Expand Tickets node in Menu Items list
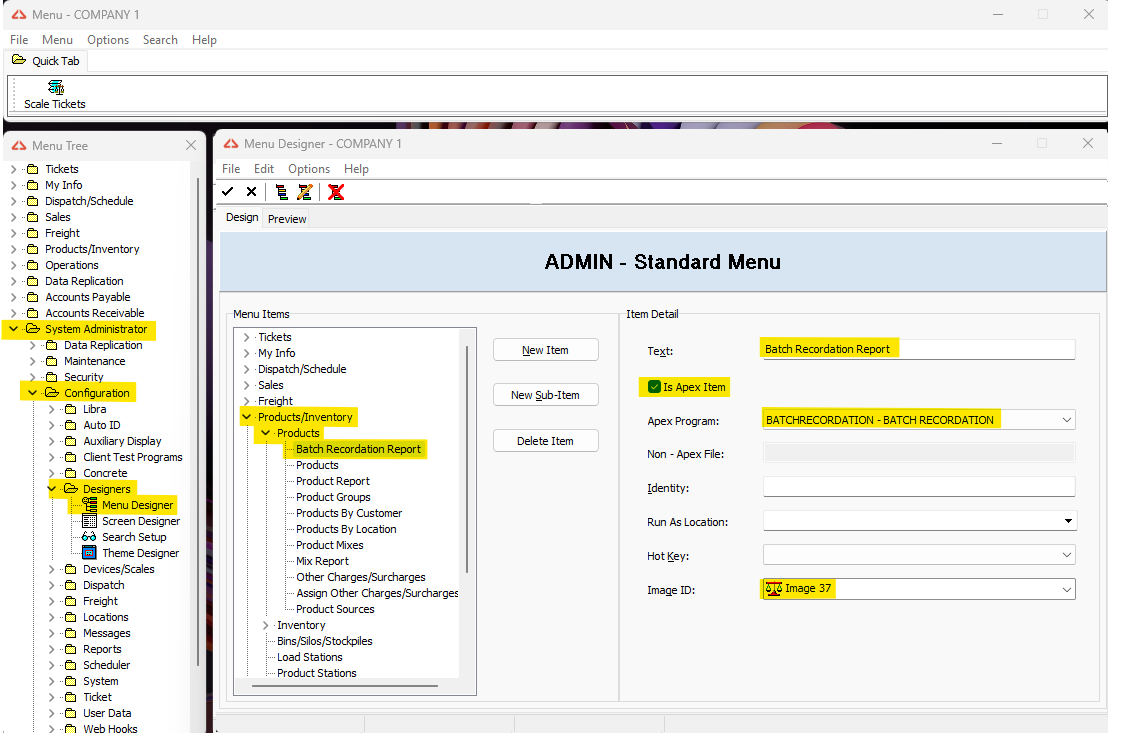Image resolution: width=1142 pixels, height=733 pixels. pyautogui.click(x=246, y=337)
